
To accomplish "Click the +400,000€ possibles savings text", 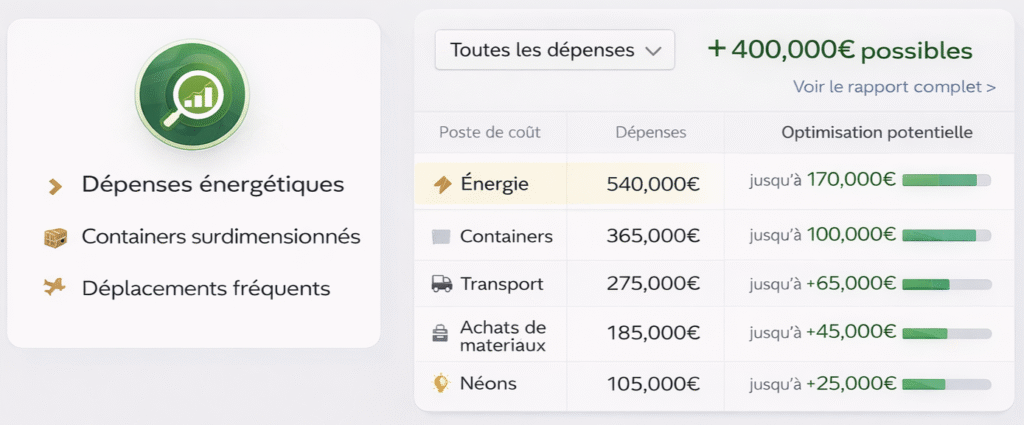I will click(x=839, y=49).
